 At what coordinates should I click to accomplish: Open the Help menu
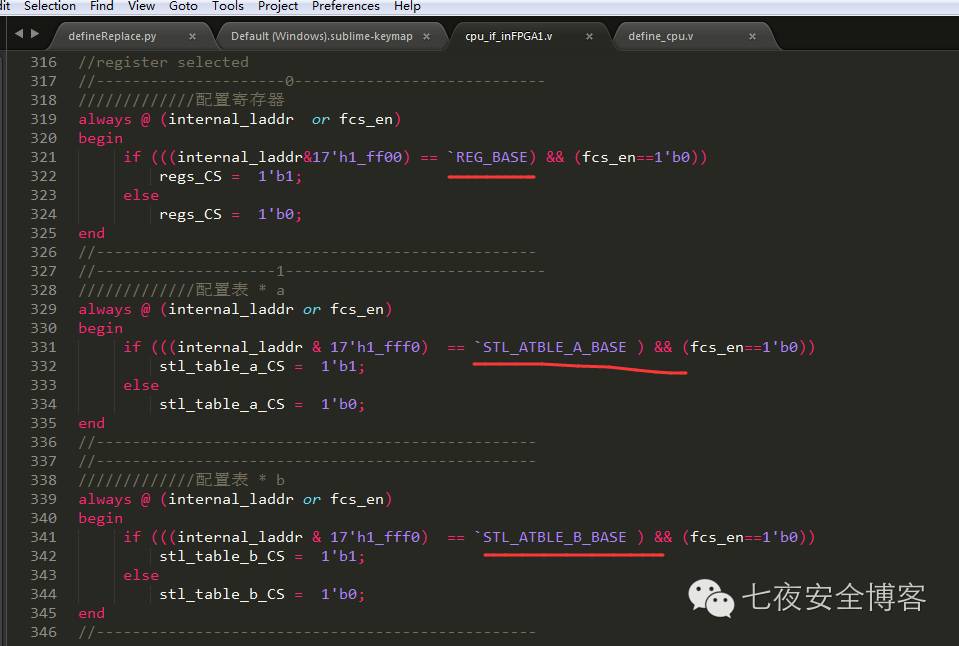[407, 6]
